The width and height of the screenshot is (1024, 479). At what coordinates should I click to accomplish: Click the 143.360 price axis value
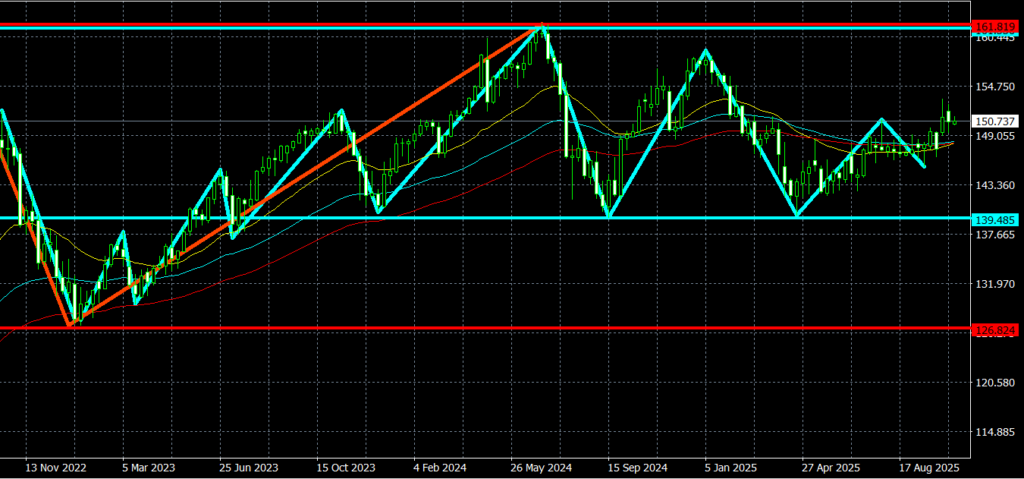997,186
